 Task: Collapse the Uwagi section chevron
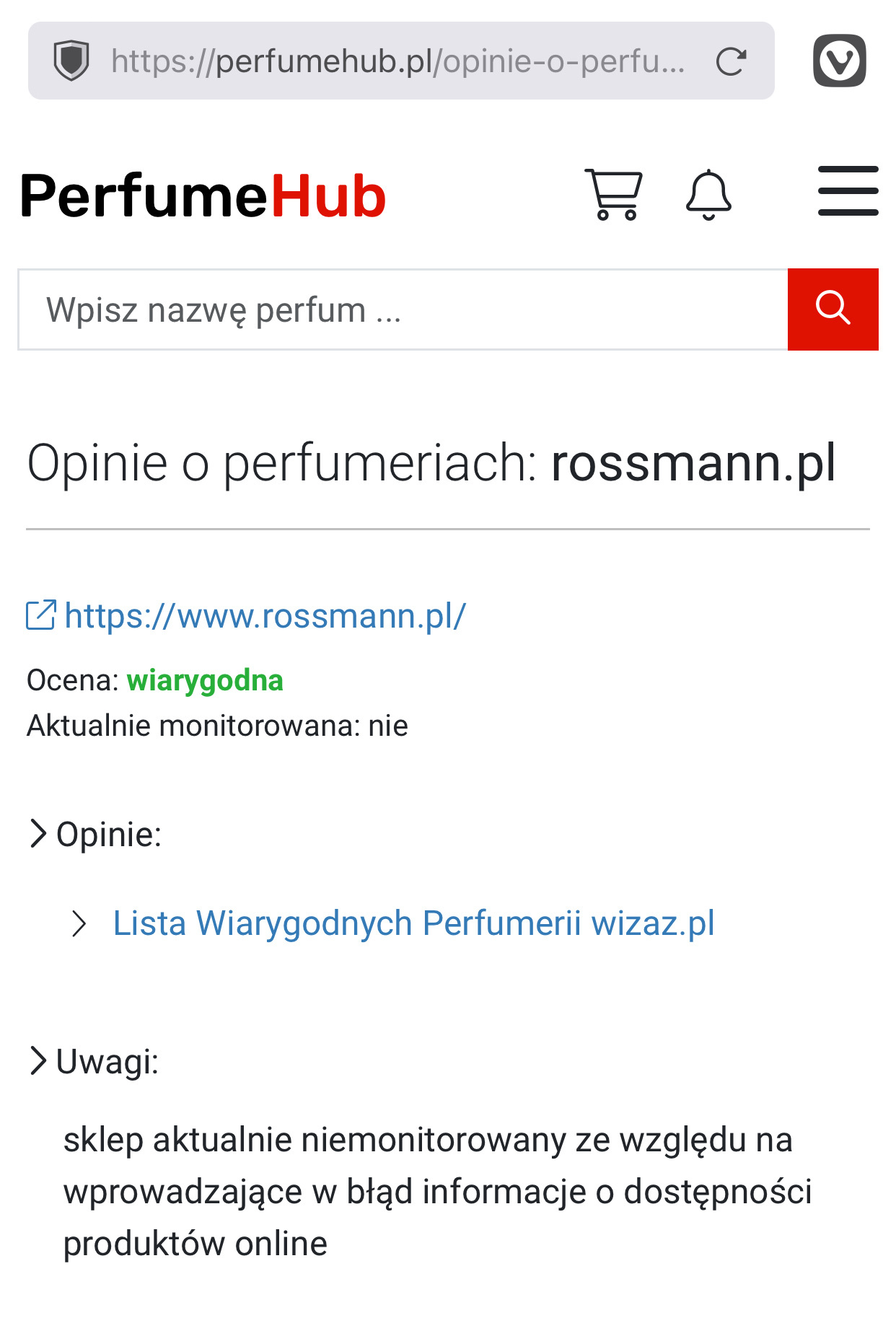pos(38,1061)
